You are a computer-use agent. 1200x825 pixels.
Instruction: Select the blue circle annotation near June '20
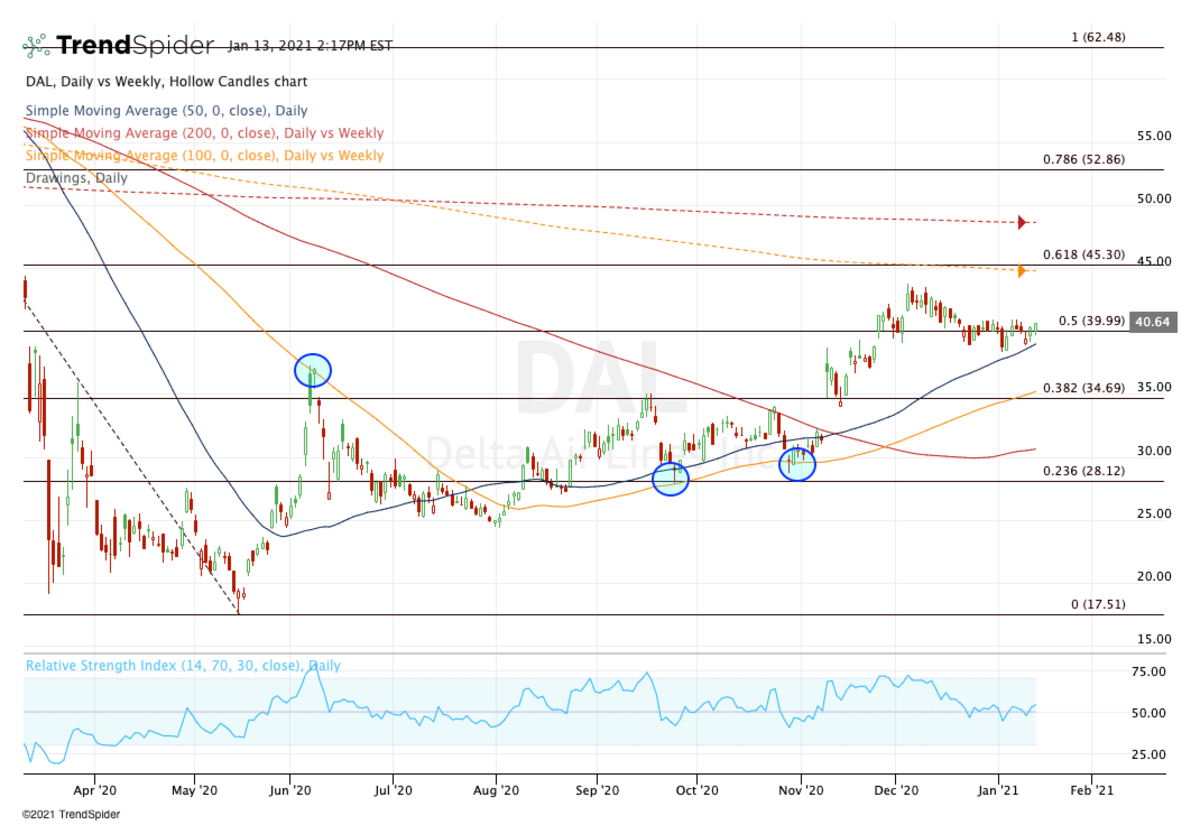[313, 369]
